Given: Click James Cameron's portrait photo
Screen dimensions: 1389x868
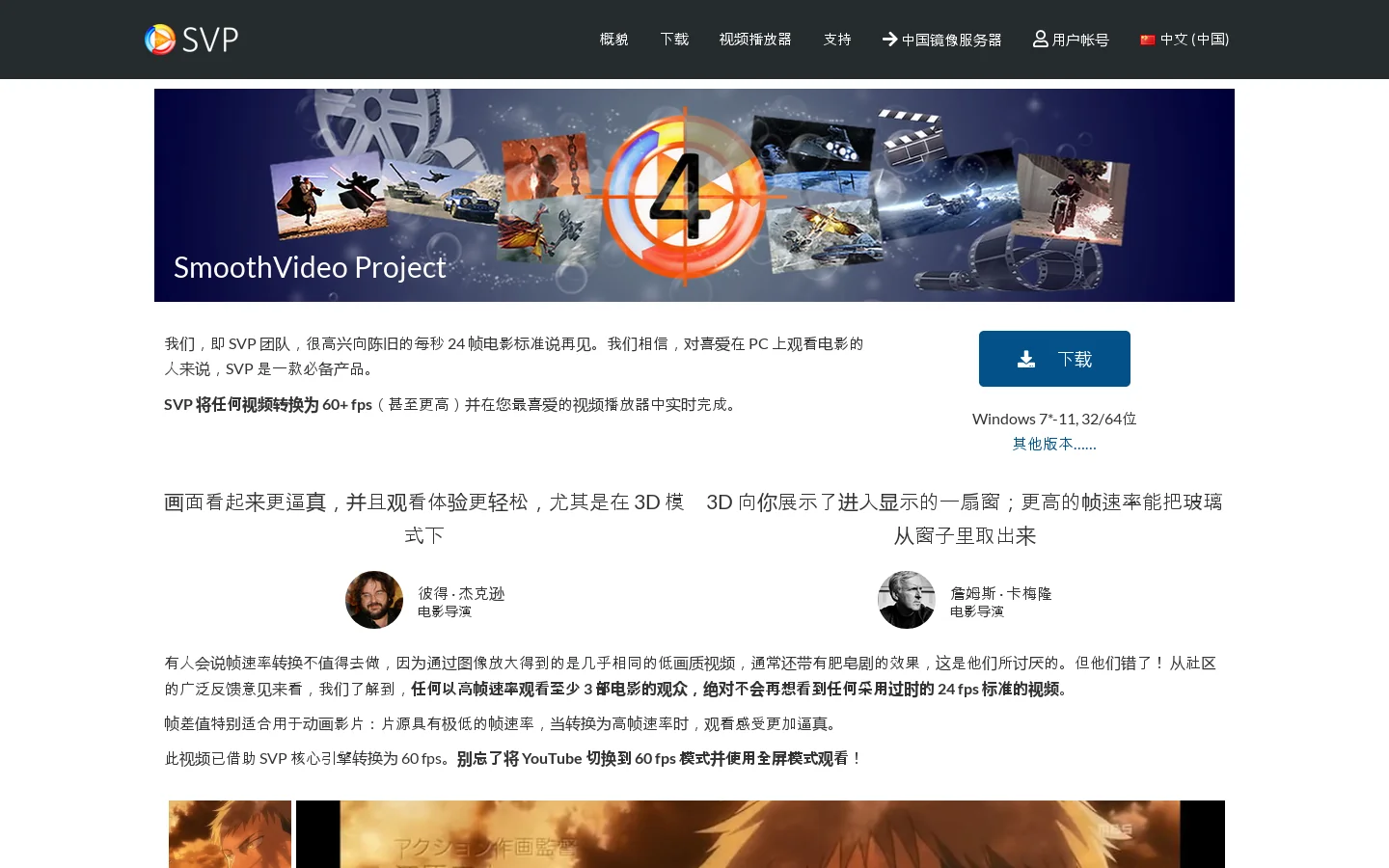Looking at the screenshot, I should [x=907, y=600].
